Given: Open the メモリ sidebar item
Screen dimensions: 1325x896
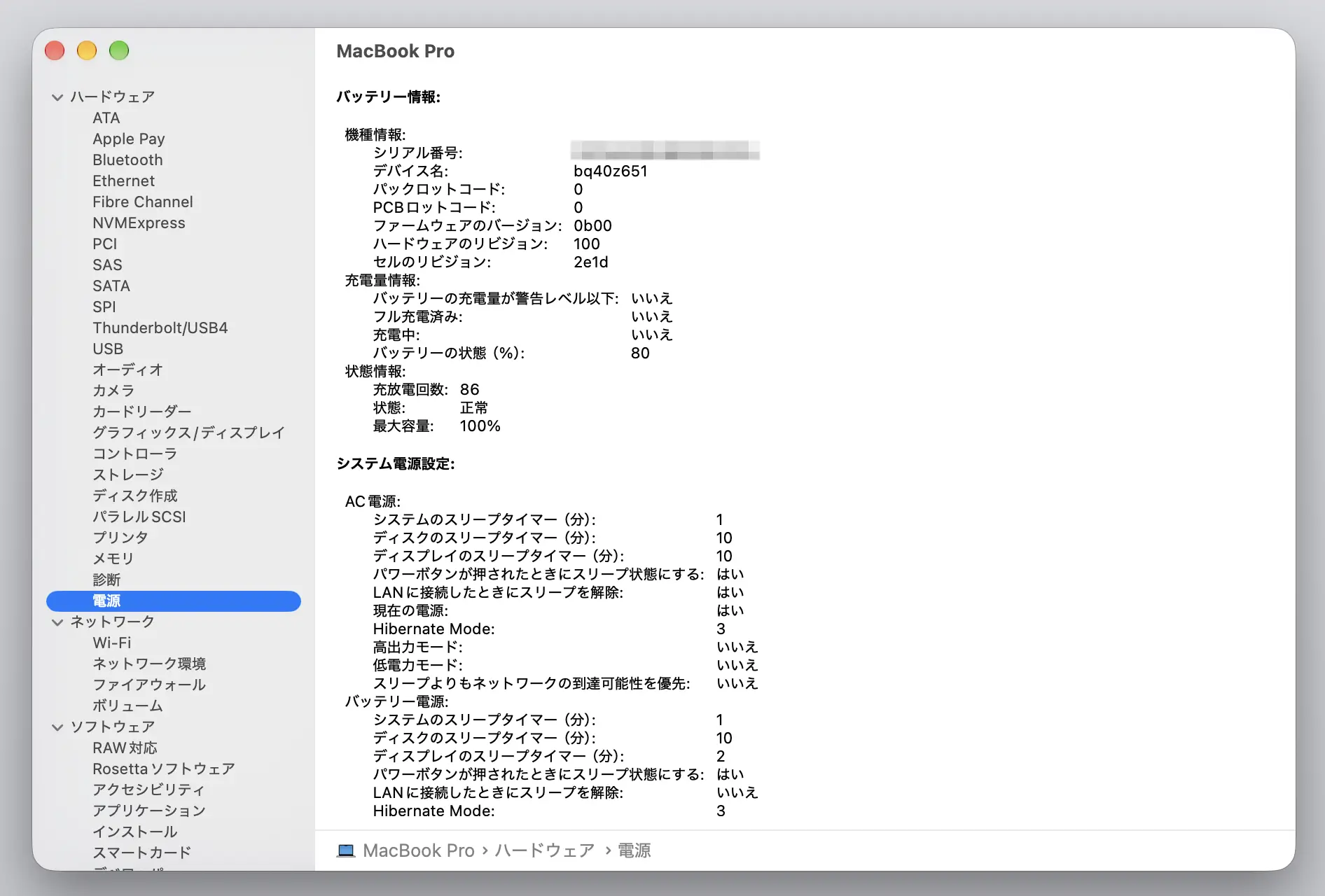Looking at the screenshot, I should pos(113,559).
